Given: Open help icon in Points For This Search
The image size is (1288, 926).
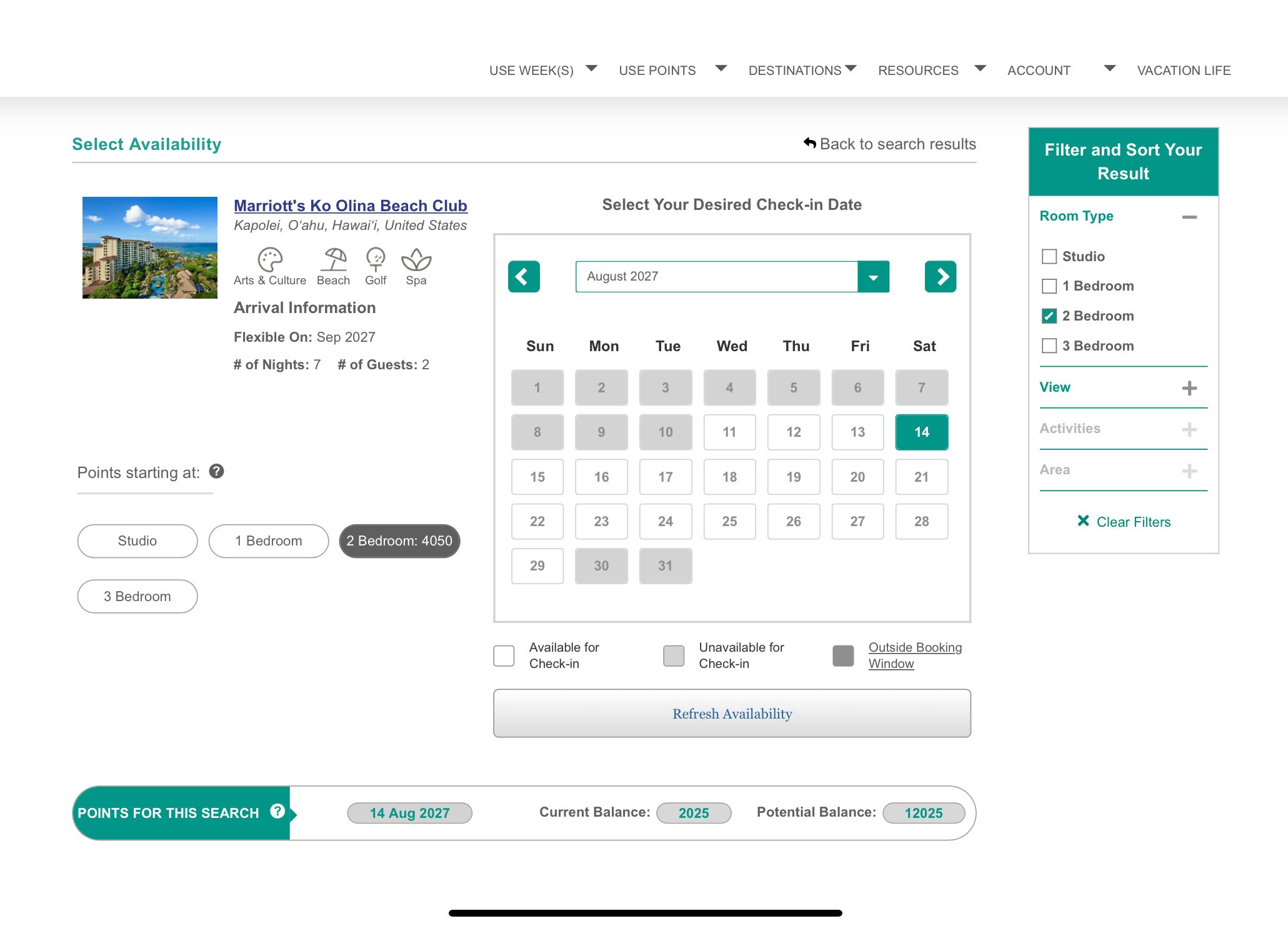Looking at the screenshot, I should [277, 811].
